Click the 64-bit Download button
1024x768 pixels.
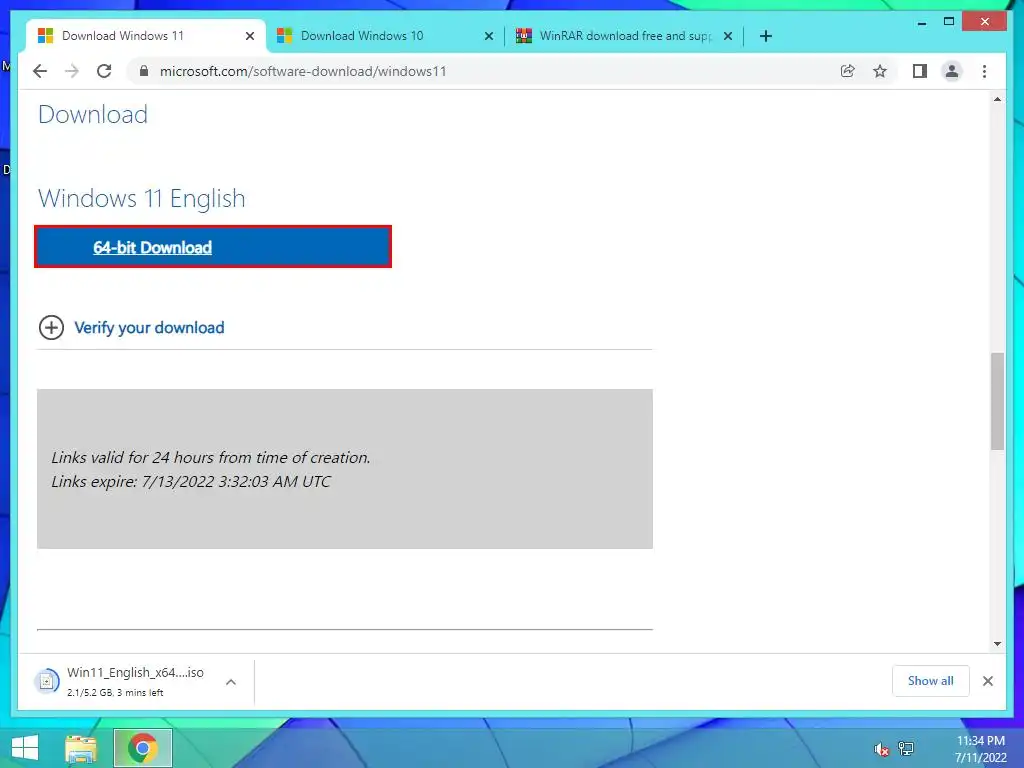coord(213,247)
